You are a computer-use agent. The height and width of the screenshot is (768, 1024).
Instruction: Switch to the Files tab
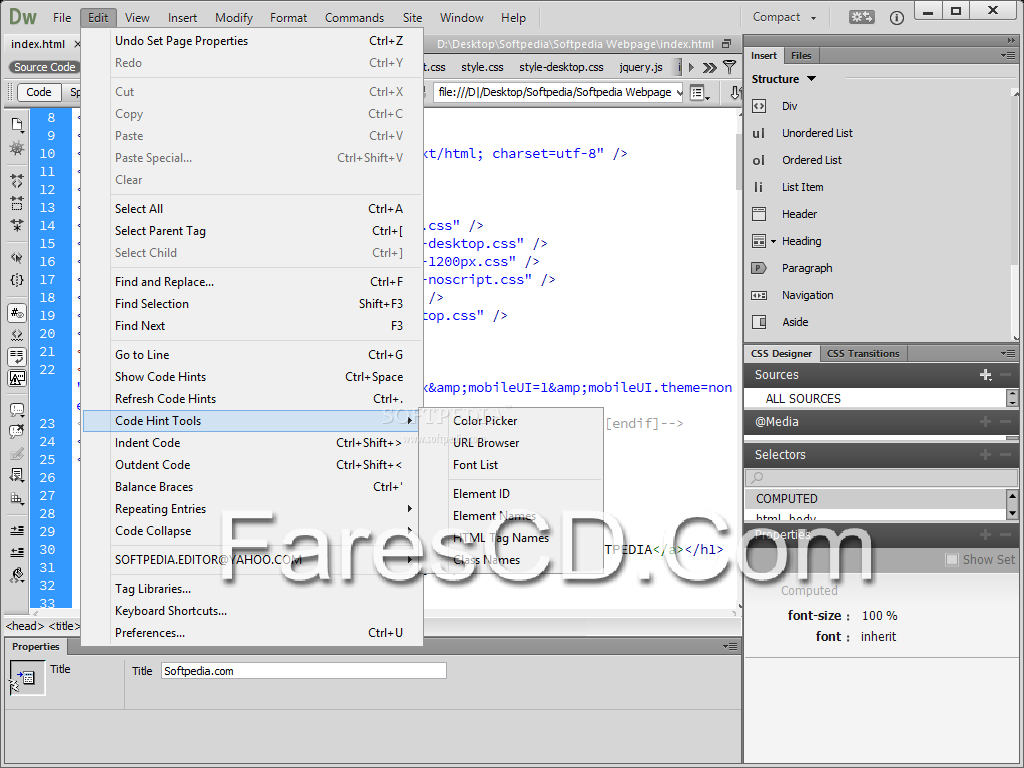(801, 56)
